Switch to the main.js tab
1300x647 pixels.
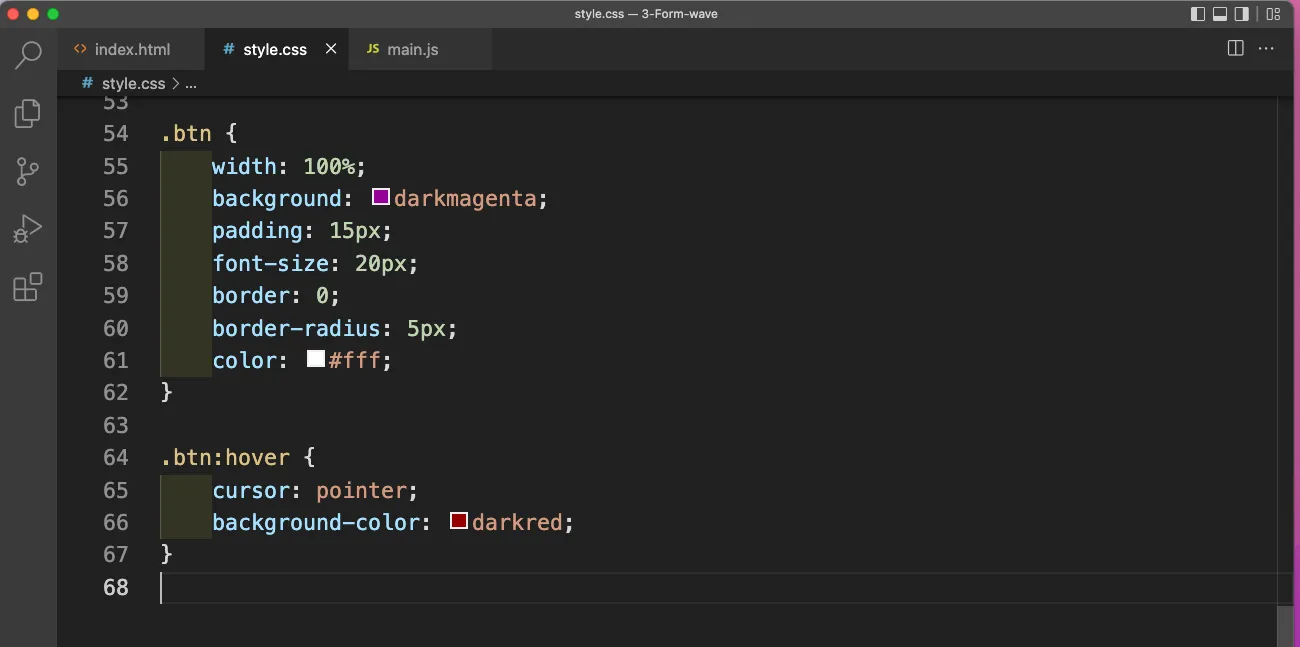(x=421, y=49)
